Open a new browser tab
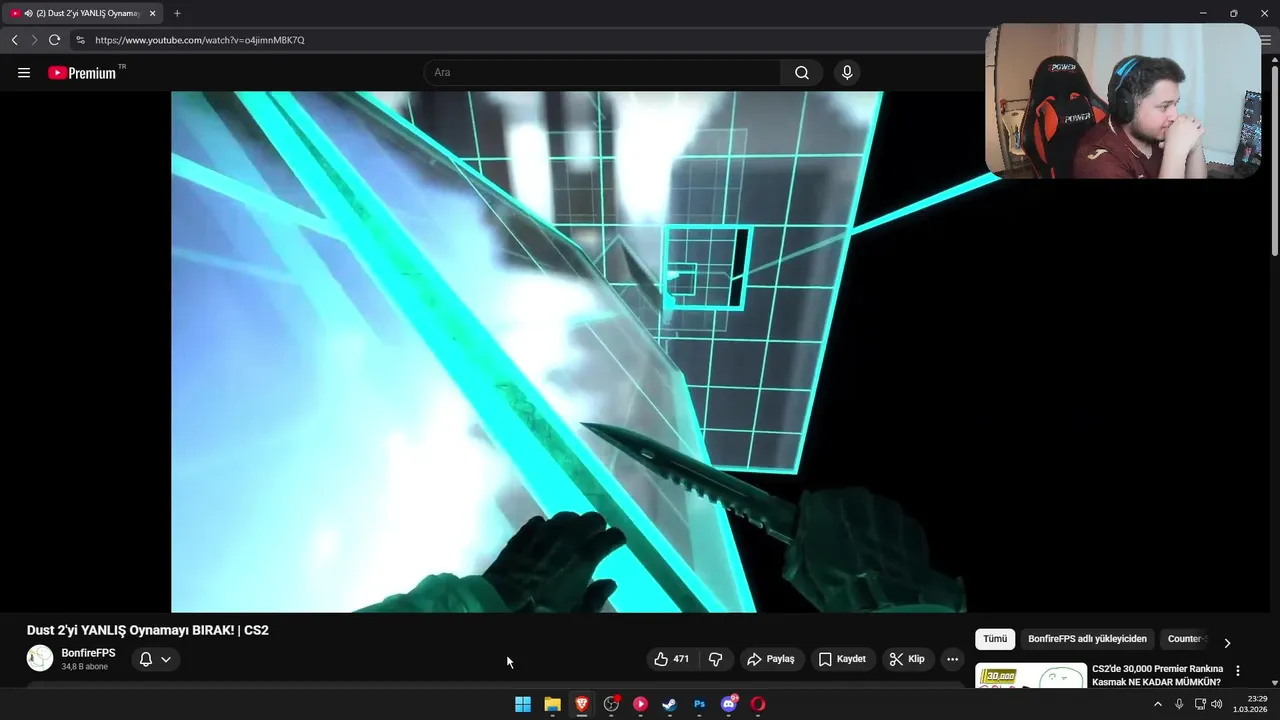1280x720 pixels. click(x=177, y=13)
